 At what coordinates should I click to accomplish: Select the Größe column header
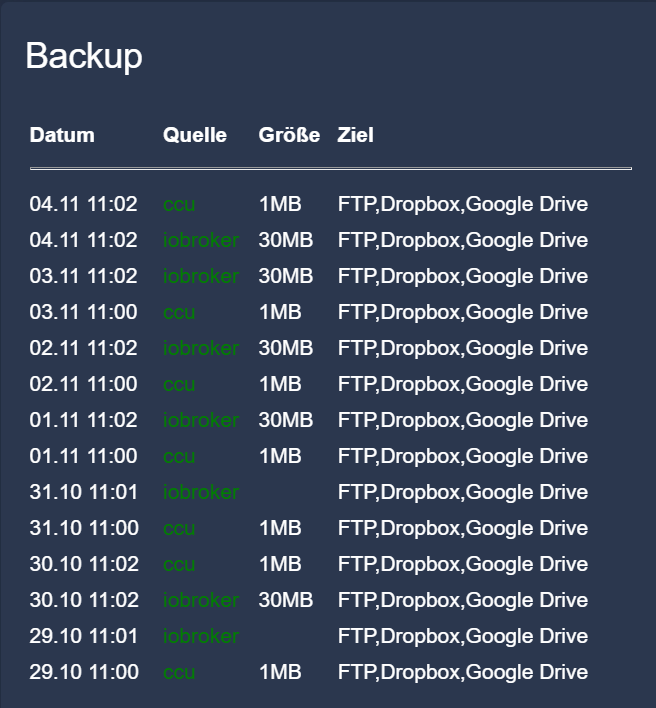click(x=289, y=135)
